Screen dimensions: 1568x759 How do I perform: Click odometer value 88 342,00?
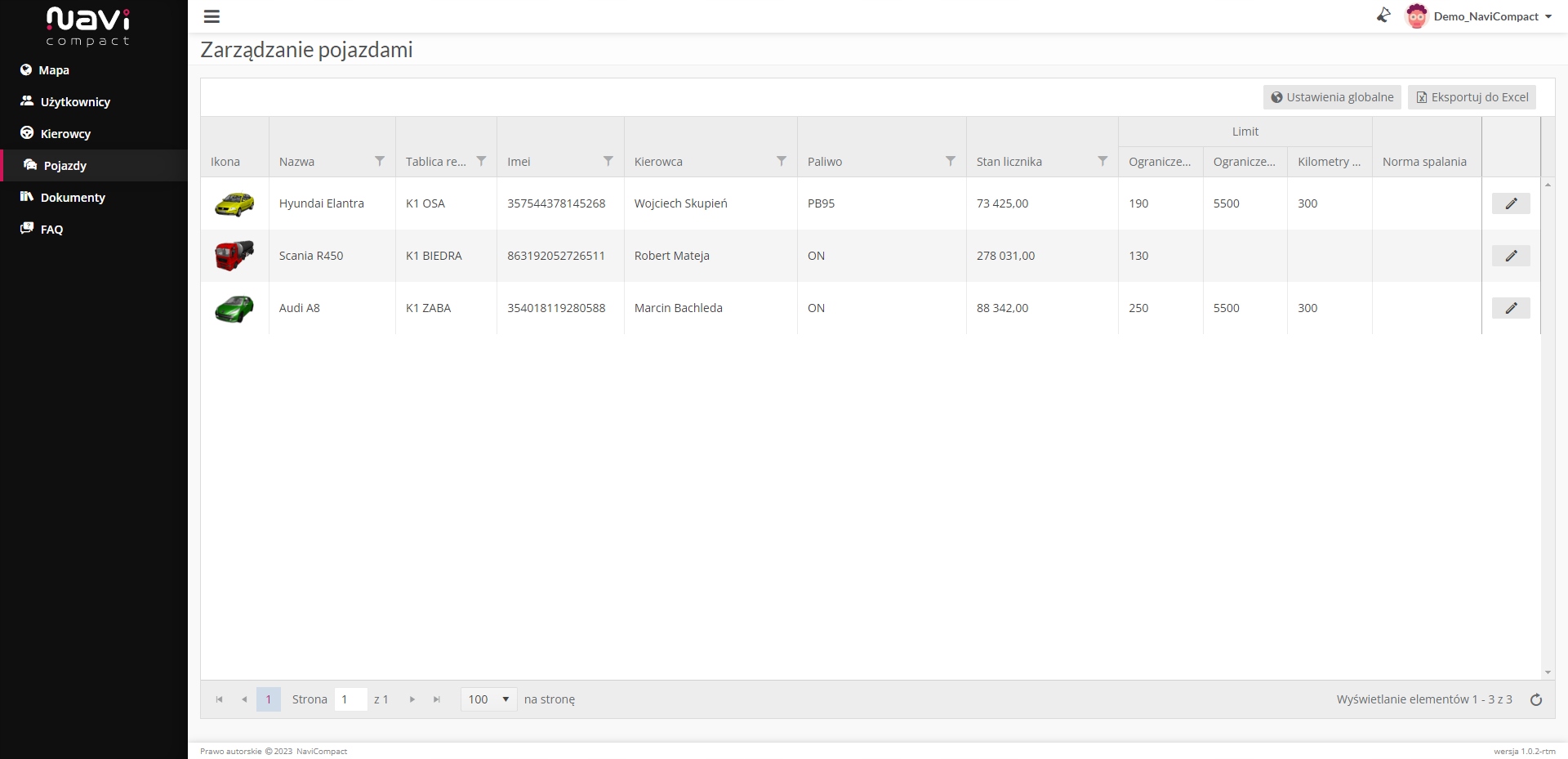tap(1002, 308)
